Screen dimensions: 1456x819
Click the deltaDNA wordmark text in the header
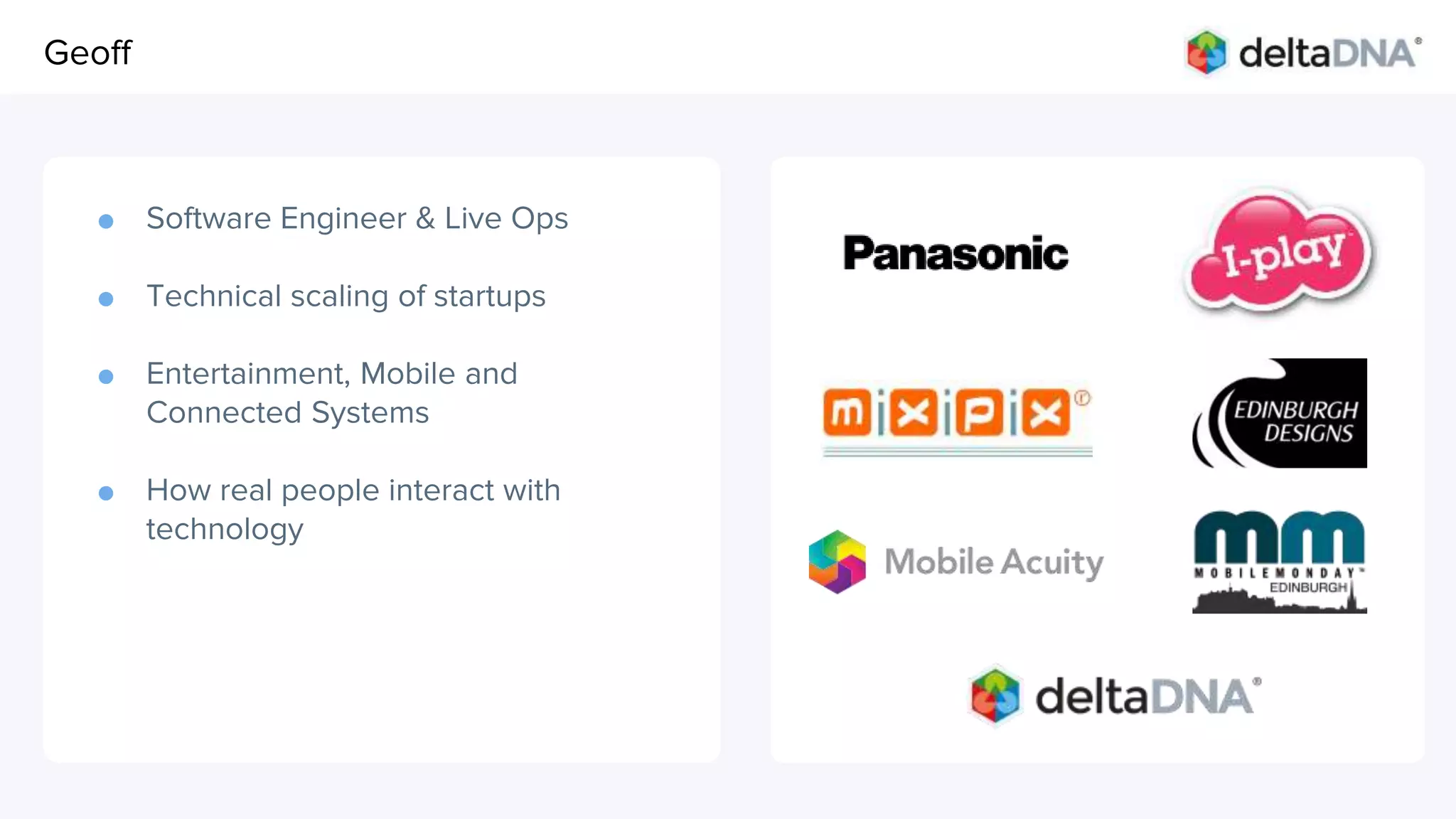(1327, 53)
